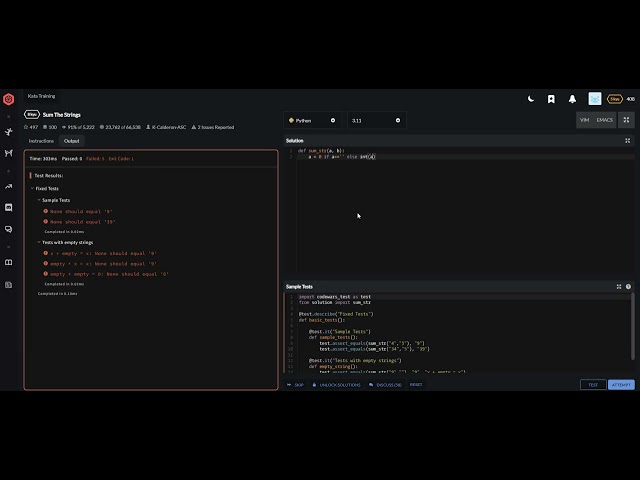Open the Discussions speech bubbles sidebar icon
Screen dimensions: 640x480
click(x=9, y=229)
